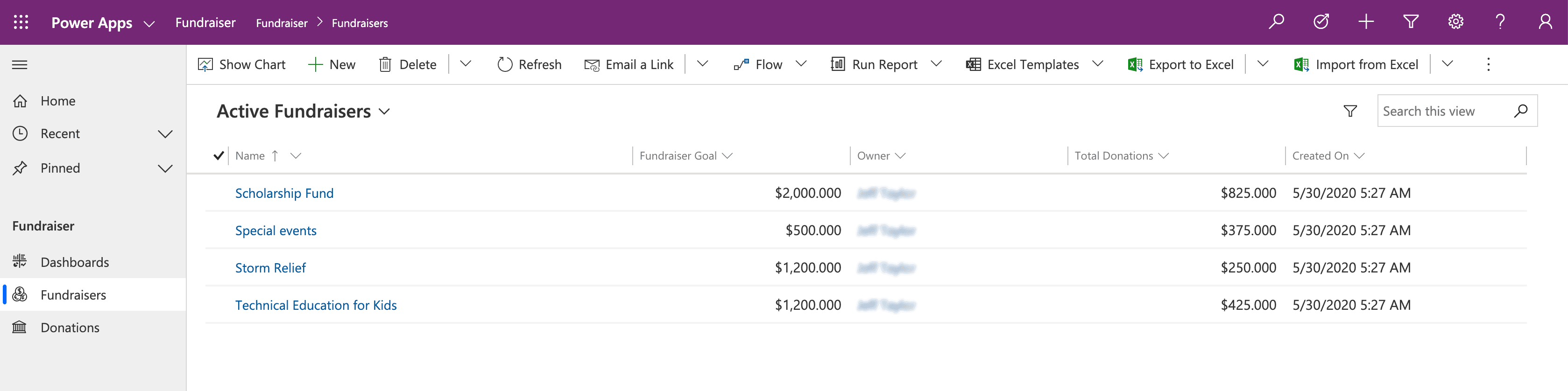Open the Flow dropdown menu
1568x391 pixels.
click(x=801, y=64)
